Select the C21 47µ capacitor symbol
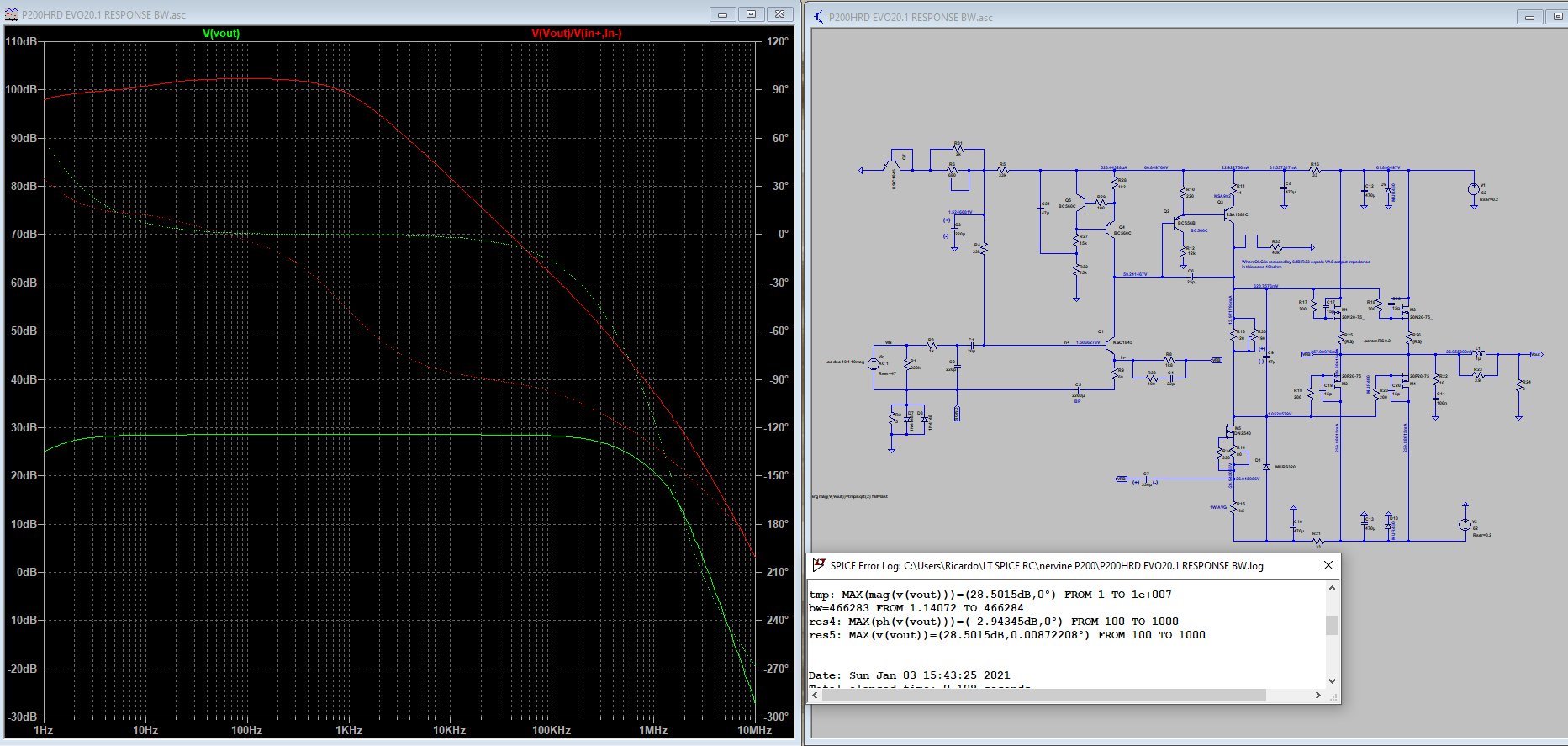 1041,209
